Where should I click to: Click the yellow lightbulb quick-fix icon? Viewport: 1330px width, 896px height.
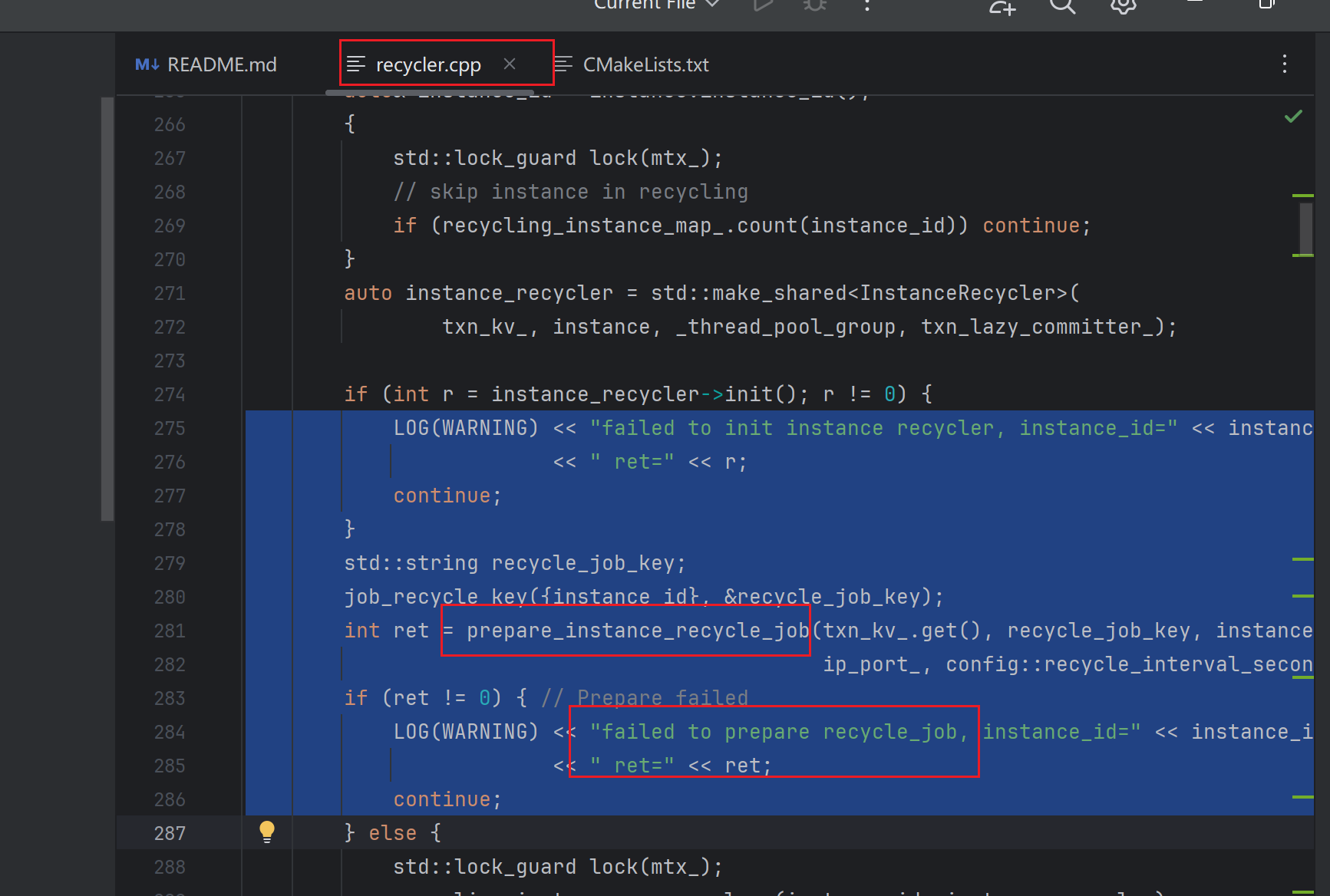click(267, 832)
